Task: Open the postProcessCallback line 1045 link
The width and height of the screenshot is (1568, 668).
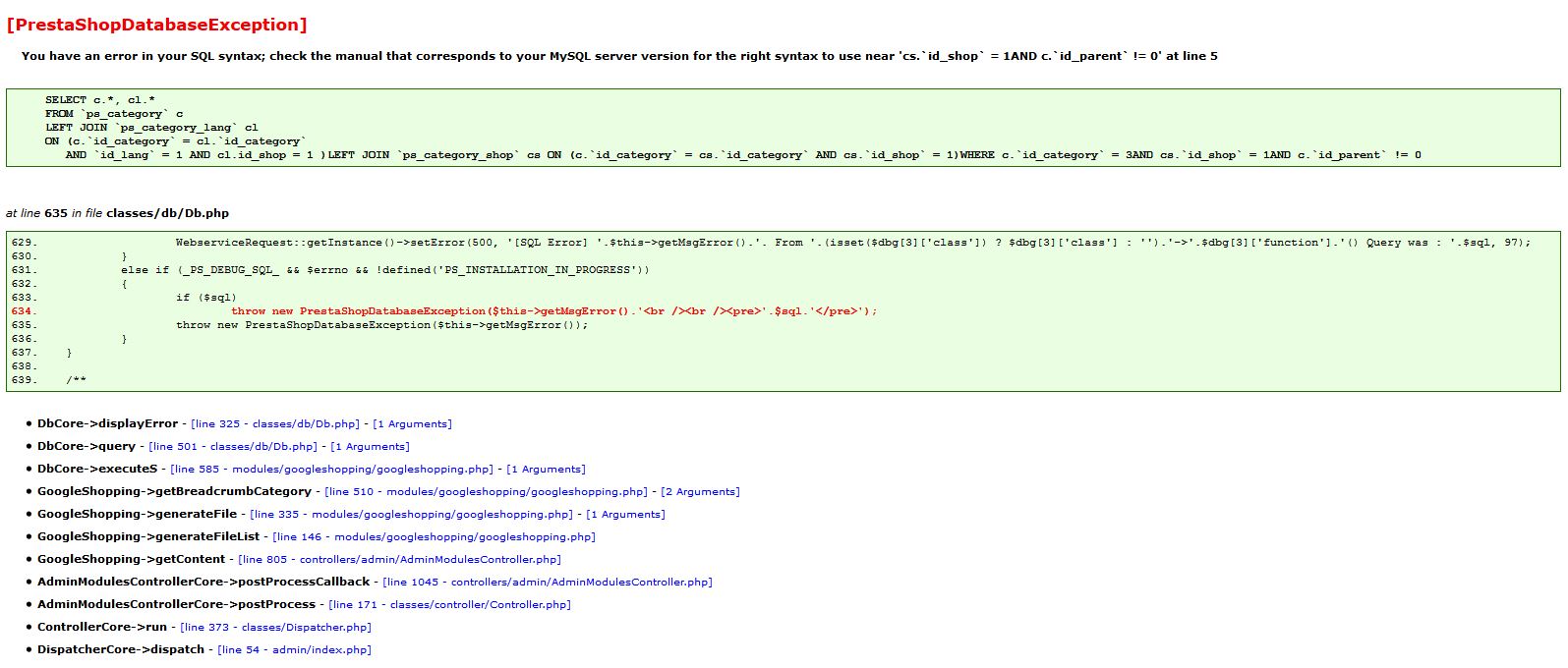Action: tap(548, 583)
